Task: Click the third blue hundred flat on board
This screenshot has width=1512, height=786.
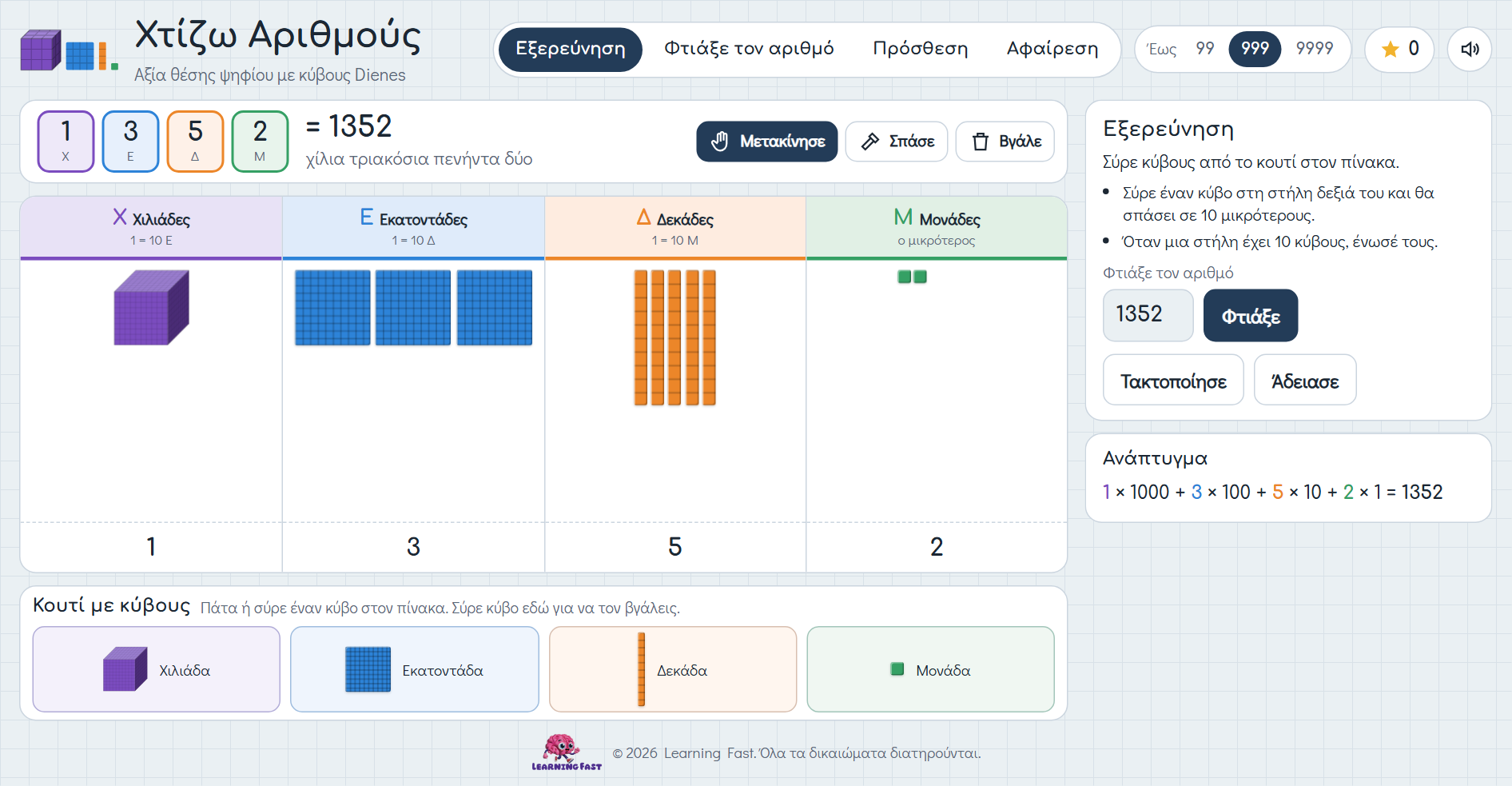Action: (x=495, y=308)
